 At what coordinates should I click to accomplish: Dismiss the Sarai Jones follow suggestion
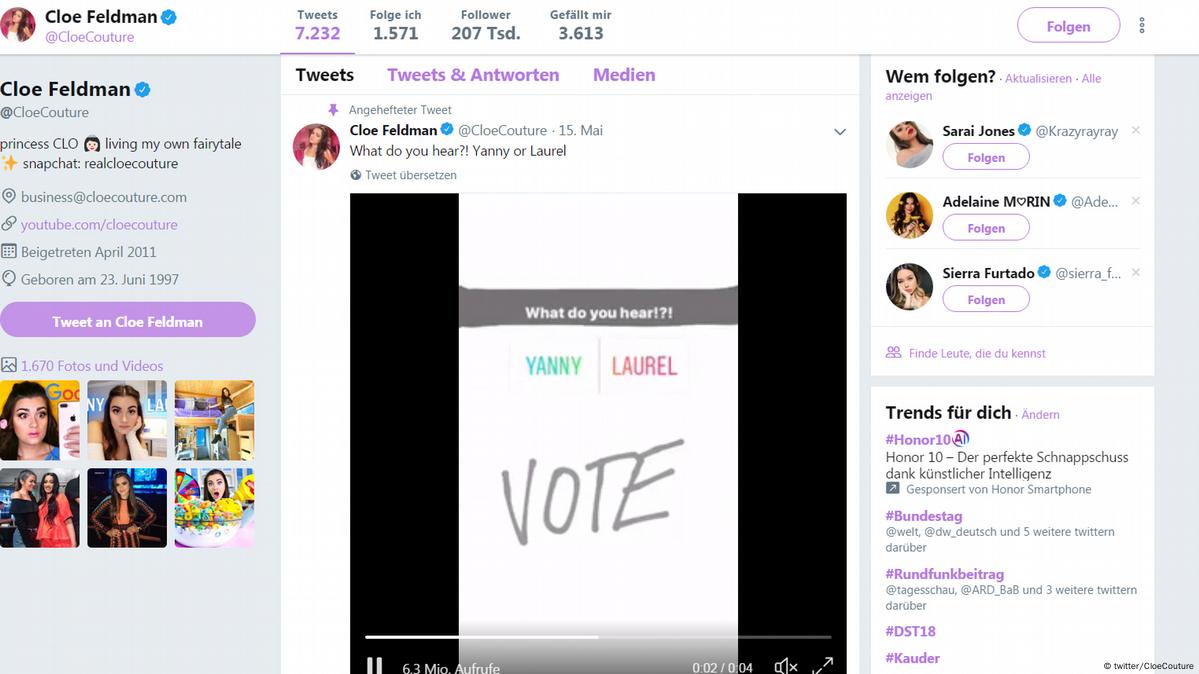pyautogui.click(x=1136, y=130)
